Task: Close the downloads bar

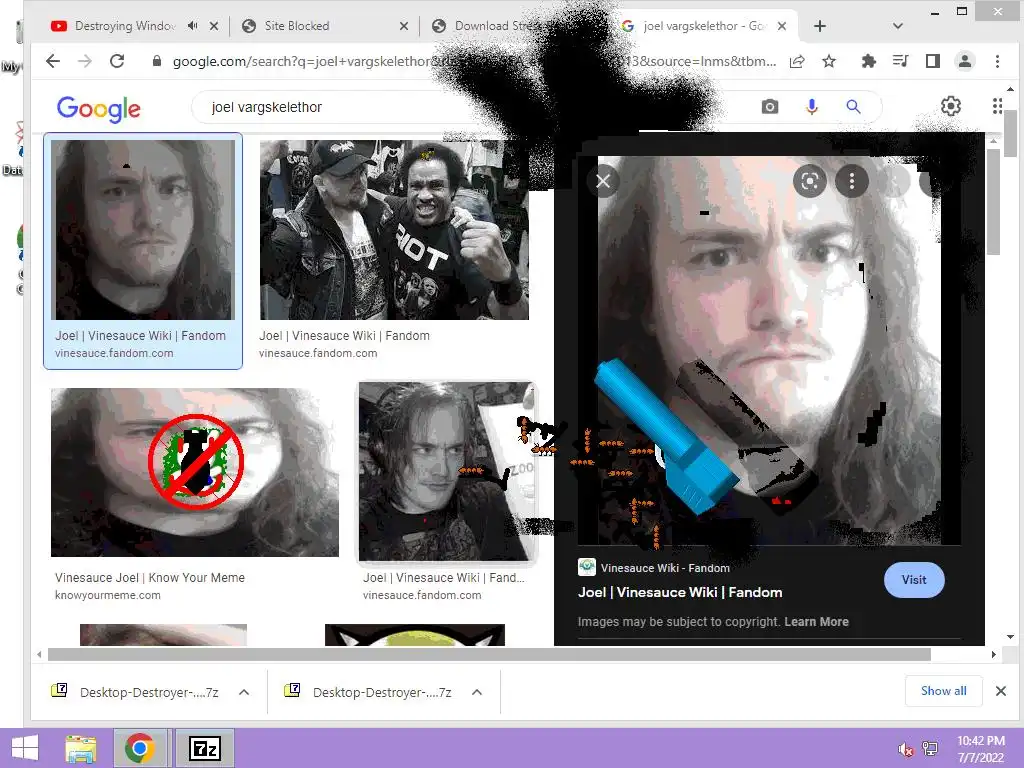Action: click(1000, 691)
